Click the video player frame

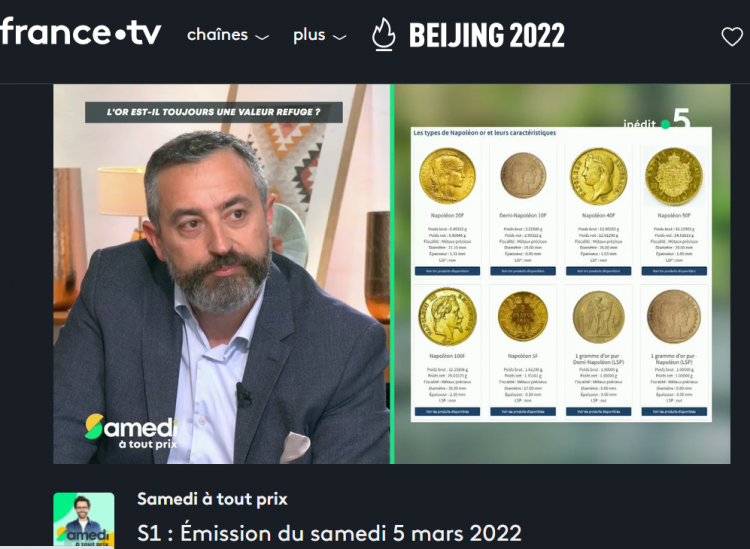click(392, 274)
